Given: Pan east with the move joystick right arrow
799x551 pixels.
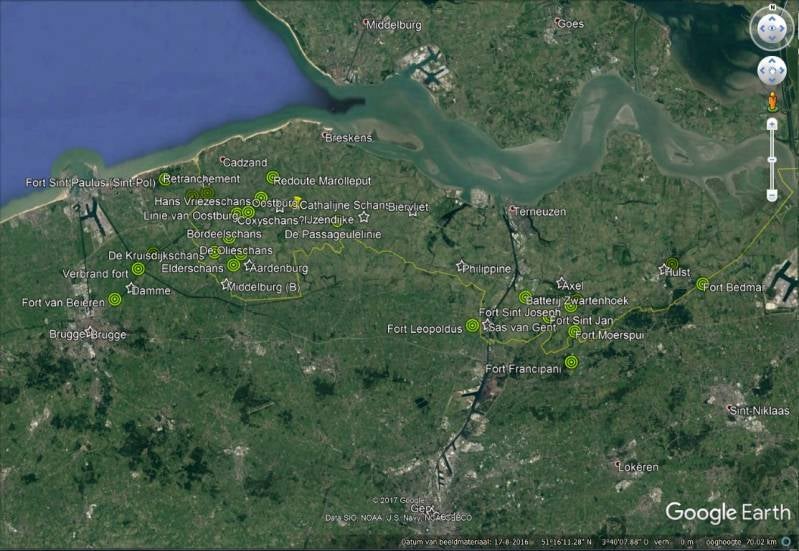Looking at the screenshot, I should 781,70.
